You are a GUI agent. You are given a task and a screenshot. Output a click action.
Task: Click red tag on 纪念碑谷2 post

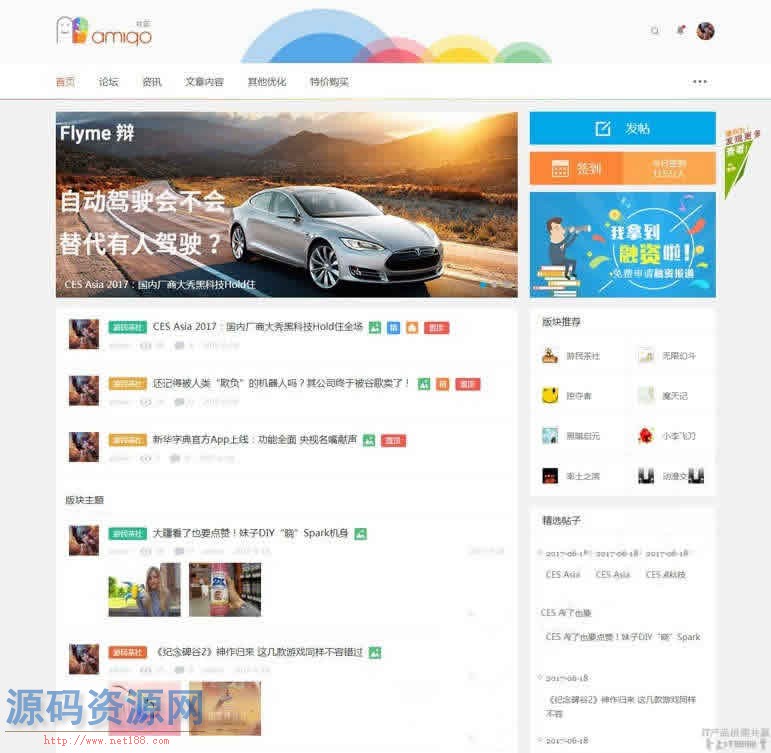tap(127, 653)
